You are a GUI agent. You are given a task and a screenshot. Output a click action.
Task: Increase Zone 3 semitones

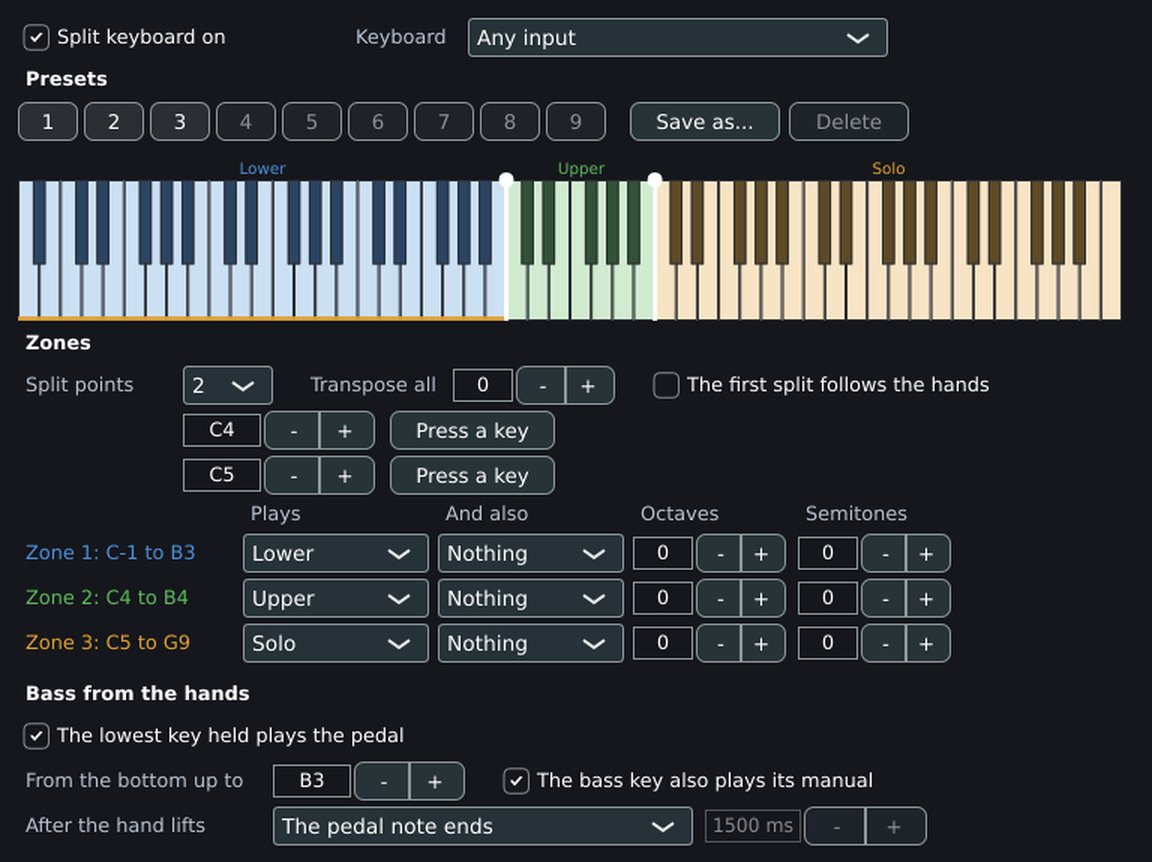[x=928, y=644]
